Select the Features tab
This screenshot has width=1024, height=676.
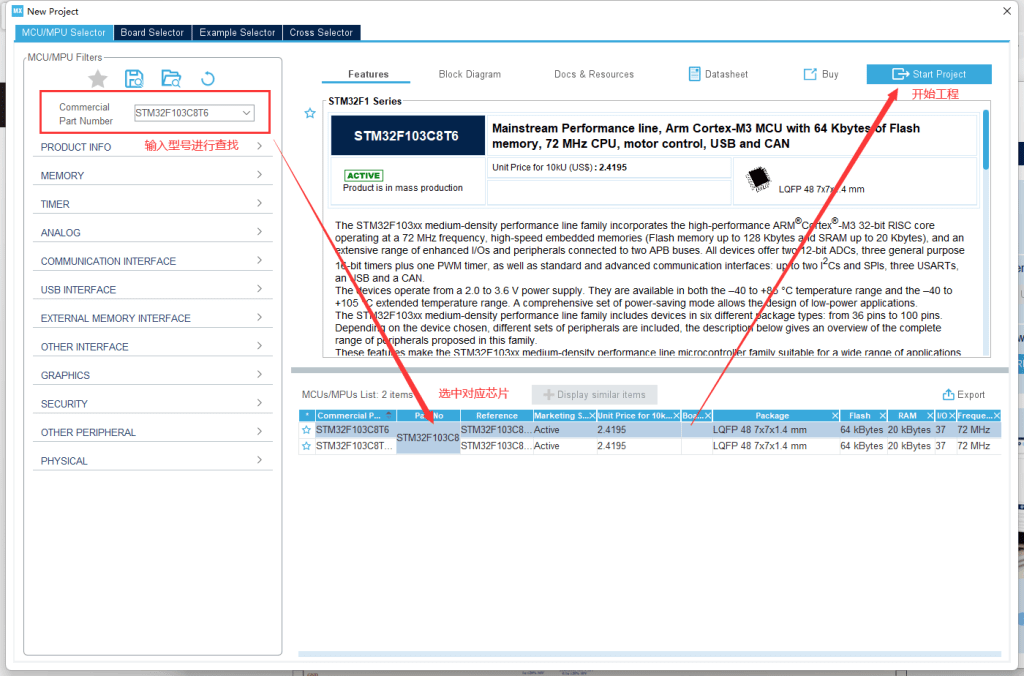tap(368, 74)
